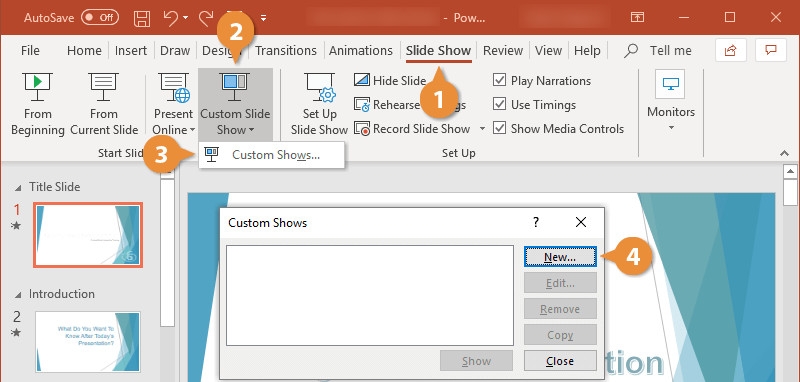Select slide 1 thumbnail
This screenshot has width=800, height=382.
click(x=88, y=235)
